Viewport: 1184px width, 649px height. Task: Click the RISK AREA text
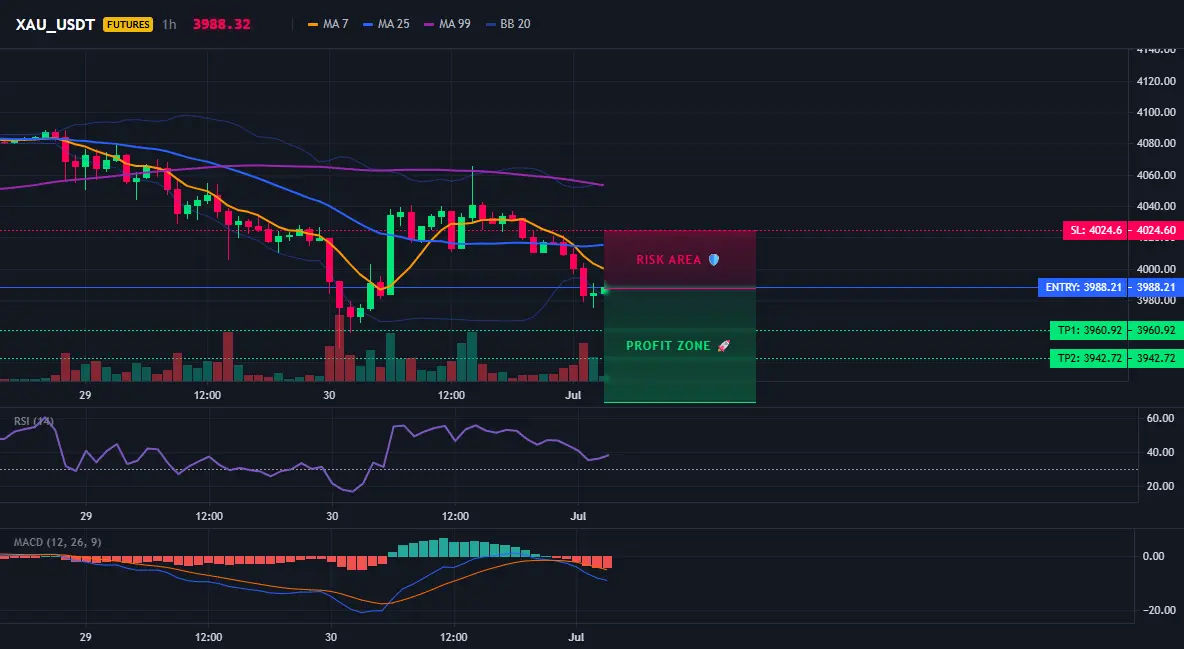pyautogui.click(x=668, y=260)
